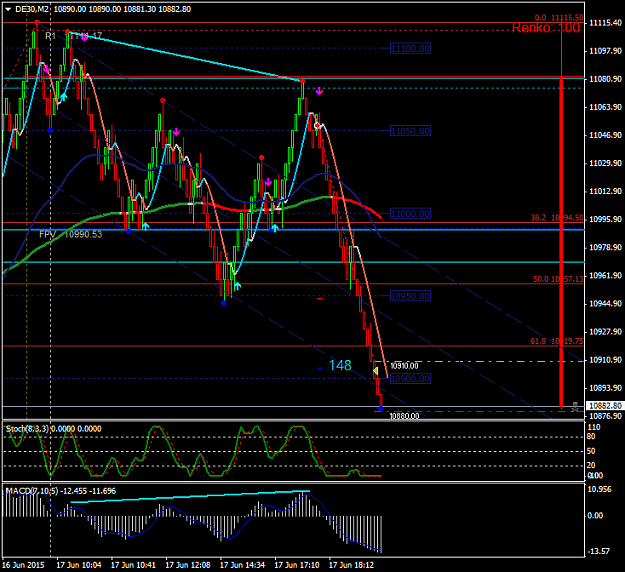Click the boxed 11100.00 price label
The width and height of the screenshot is (625, 572).
tap(410, 49)
